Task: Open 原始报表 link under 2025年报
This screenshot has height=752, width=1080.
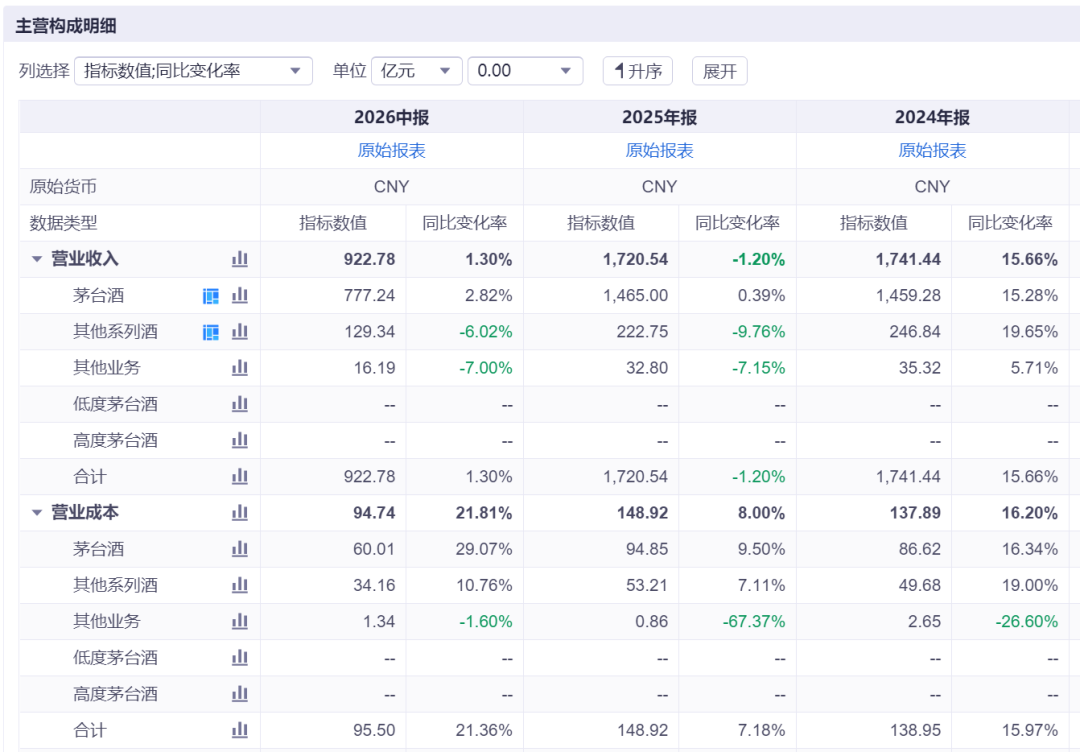Action: point(659,151)
